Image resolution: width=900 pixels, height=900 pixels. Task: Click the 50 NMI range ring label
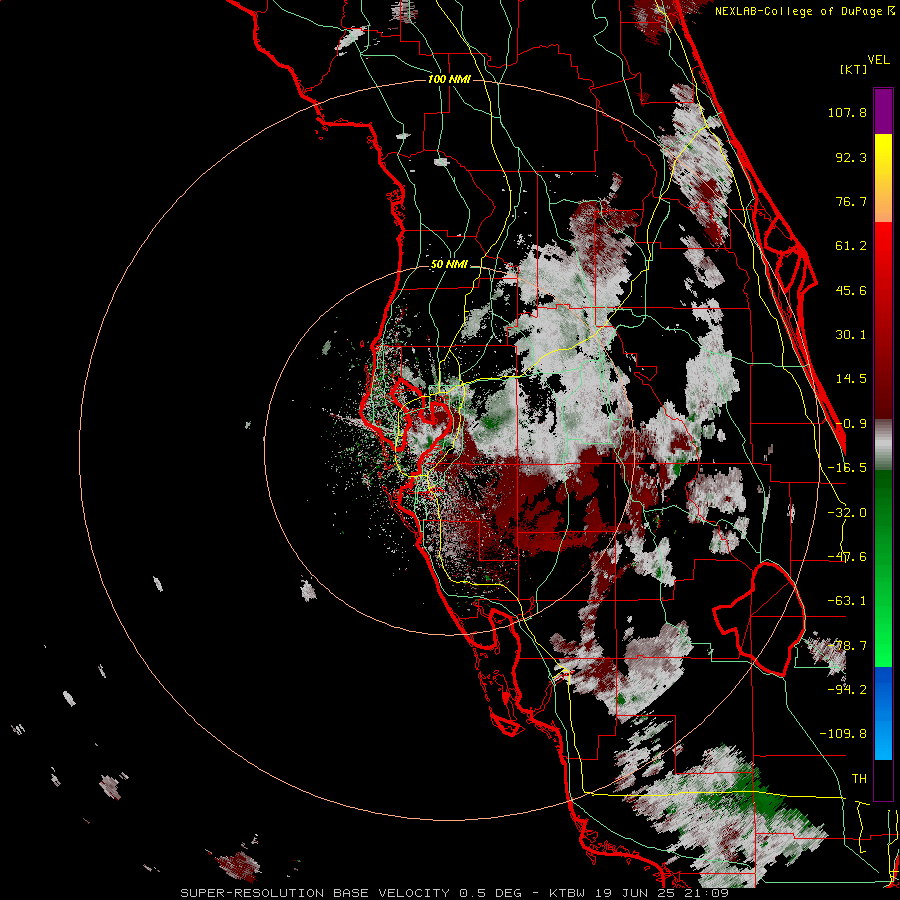449,265
